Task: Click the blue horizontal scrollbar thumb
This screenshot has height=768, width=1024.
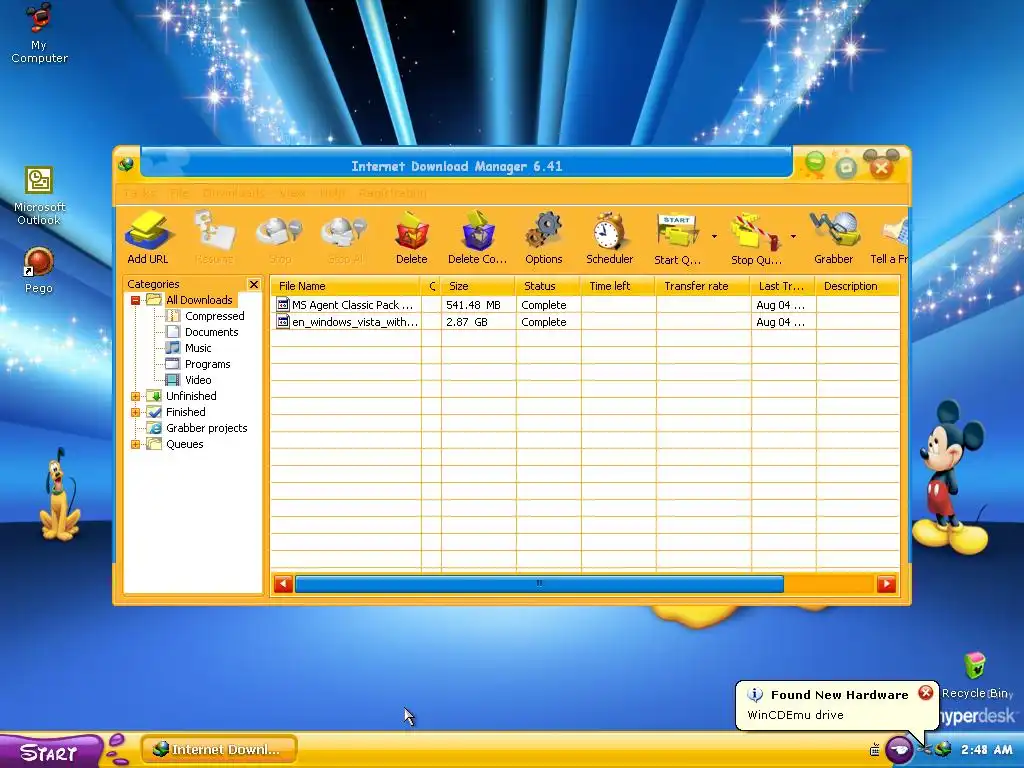Action: [539, 584]
